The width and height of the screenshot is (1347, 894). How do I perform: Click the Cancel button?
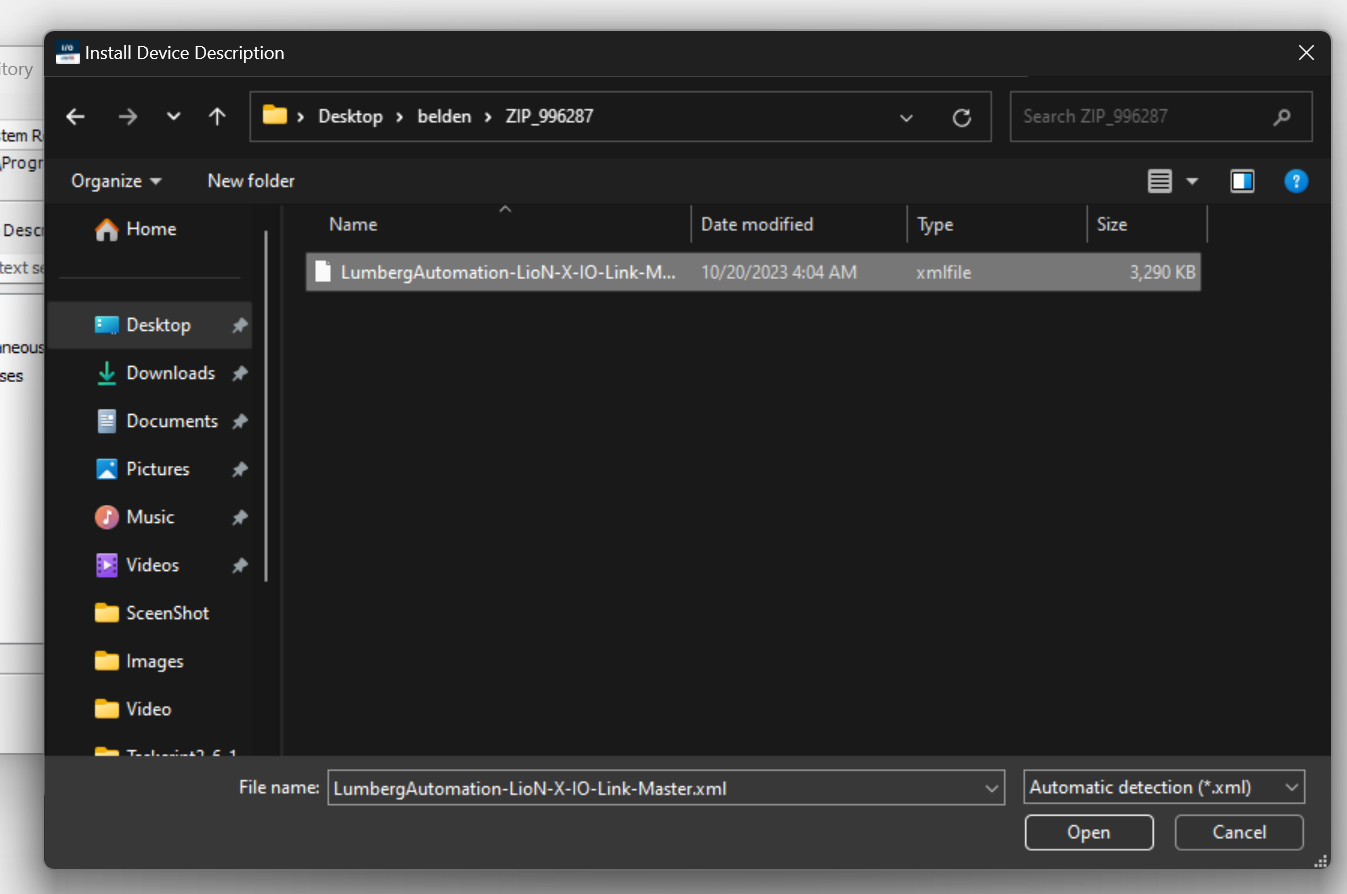(x=1239, y=832)
